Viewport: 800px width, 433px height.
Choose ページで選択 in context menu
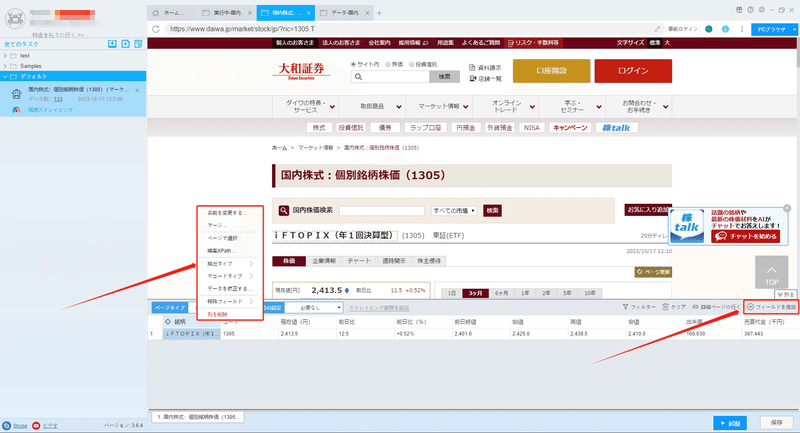click(222, 238)
